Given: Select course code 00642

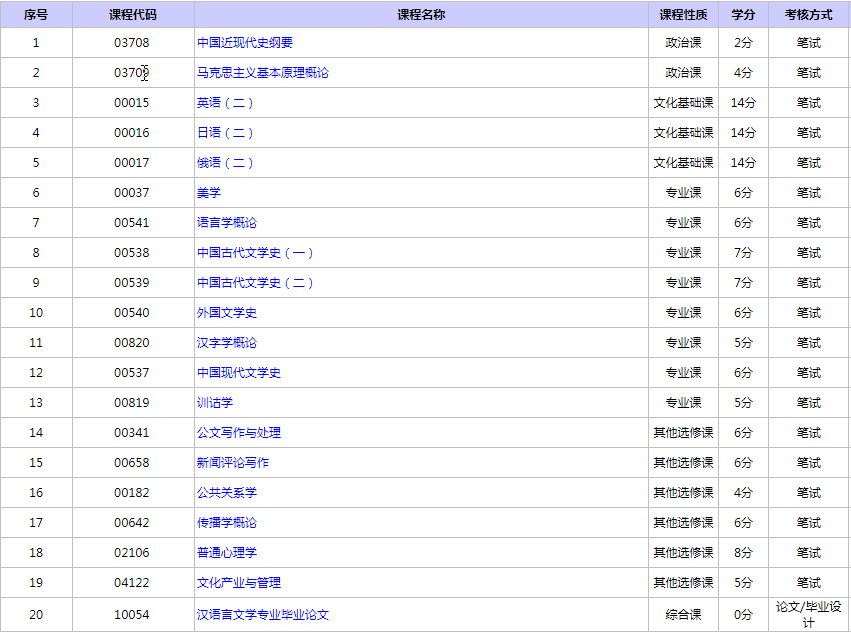Looking at the screenshot, I should [132, 522].
